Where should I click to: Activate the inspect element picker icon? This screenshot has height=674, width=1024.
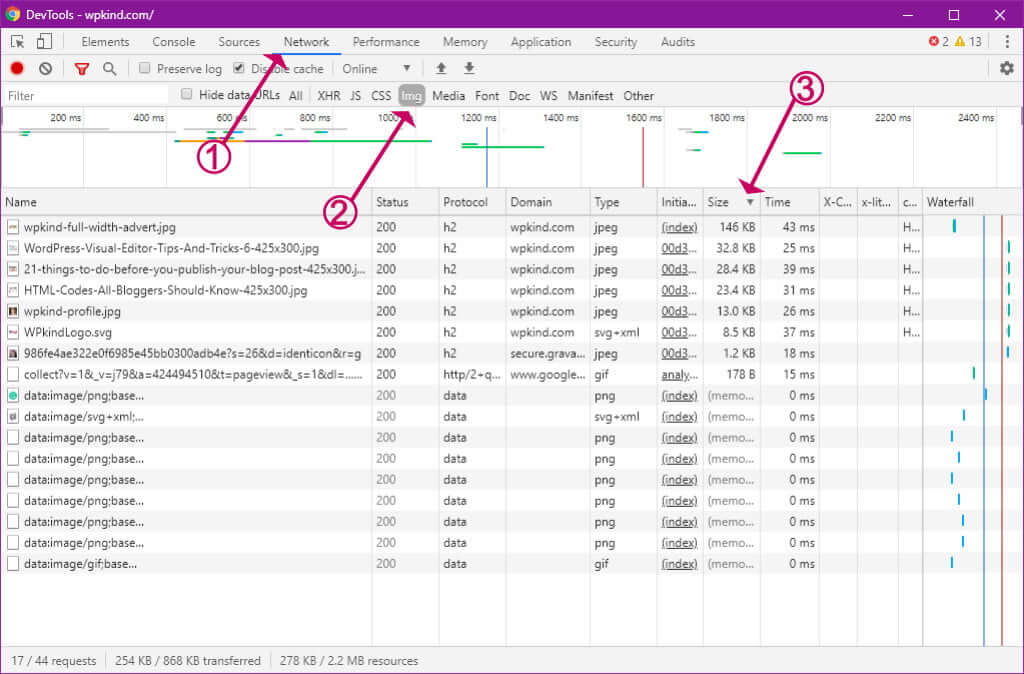pyautogui.click(x=18, y=42)
